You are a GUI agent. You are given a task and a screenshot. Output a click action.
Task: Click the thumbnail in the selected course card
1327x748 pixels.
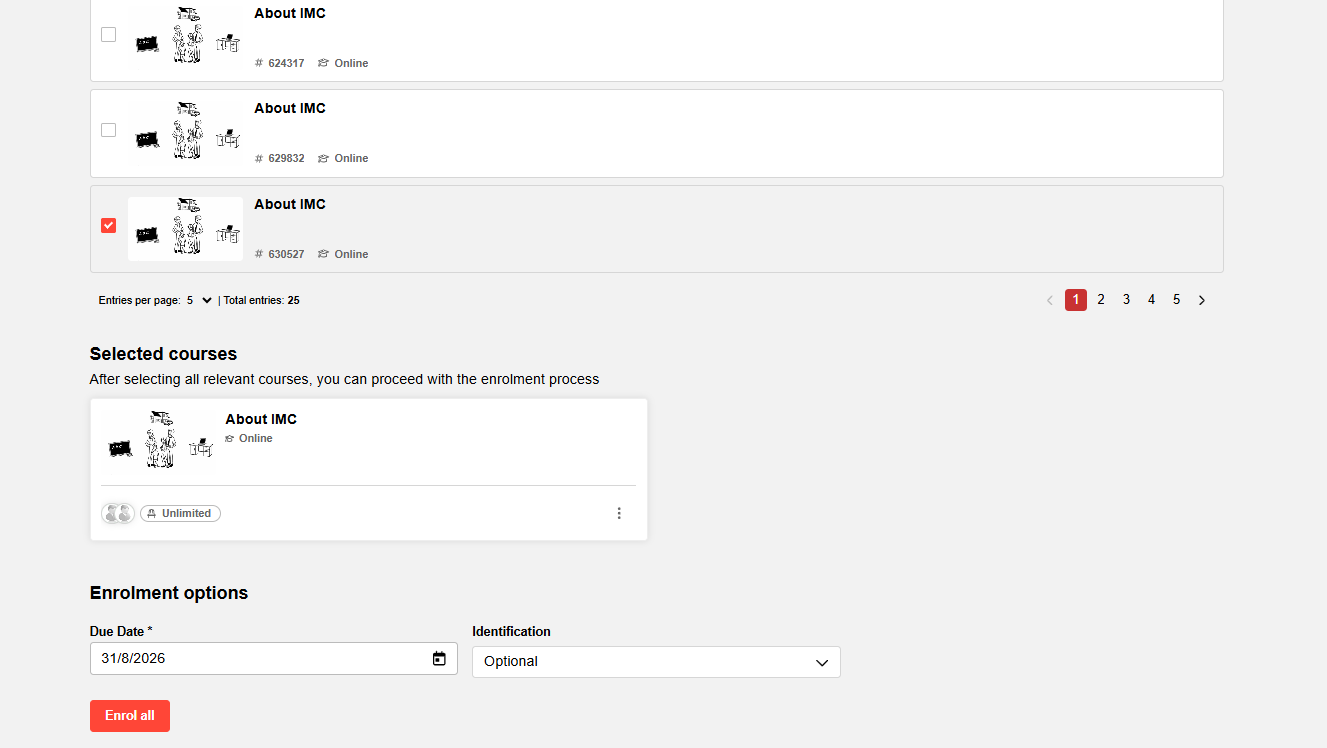(x=158, y=441)
